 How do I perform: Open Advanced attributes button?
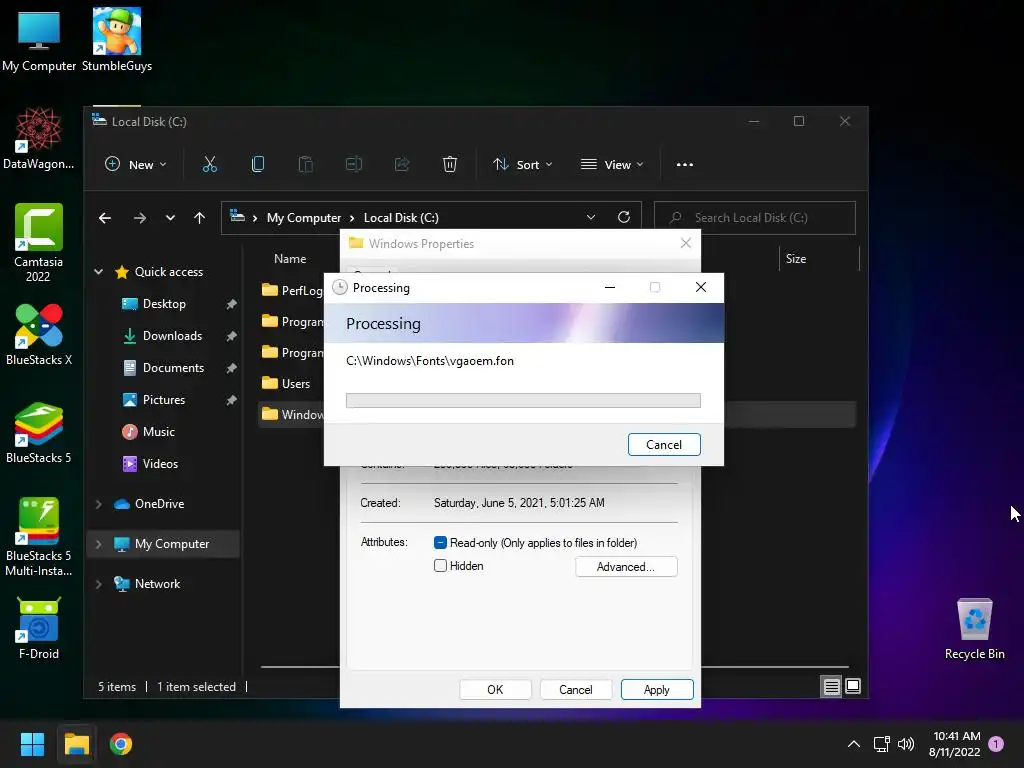pos(626,566)
